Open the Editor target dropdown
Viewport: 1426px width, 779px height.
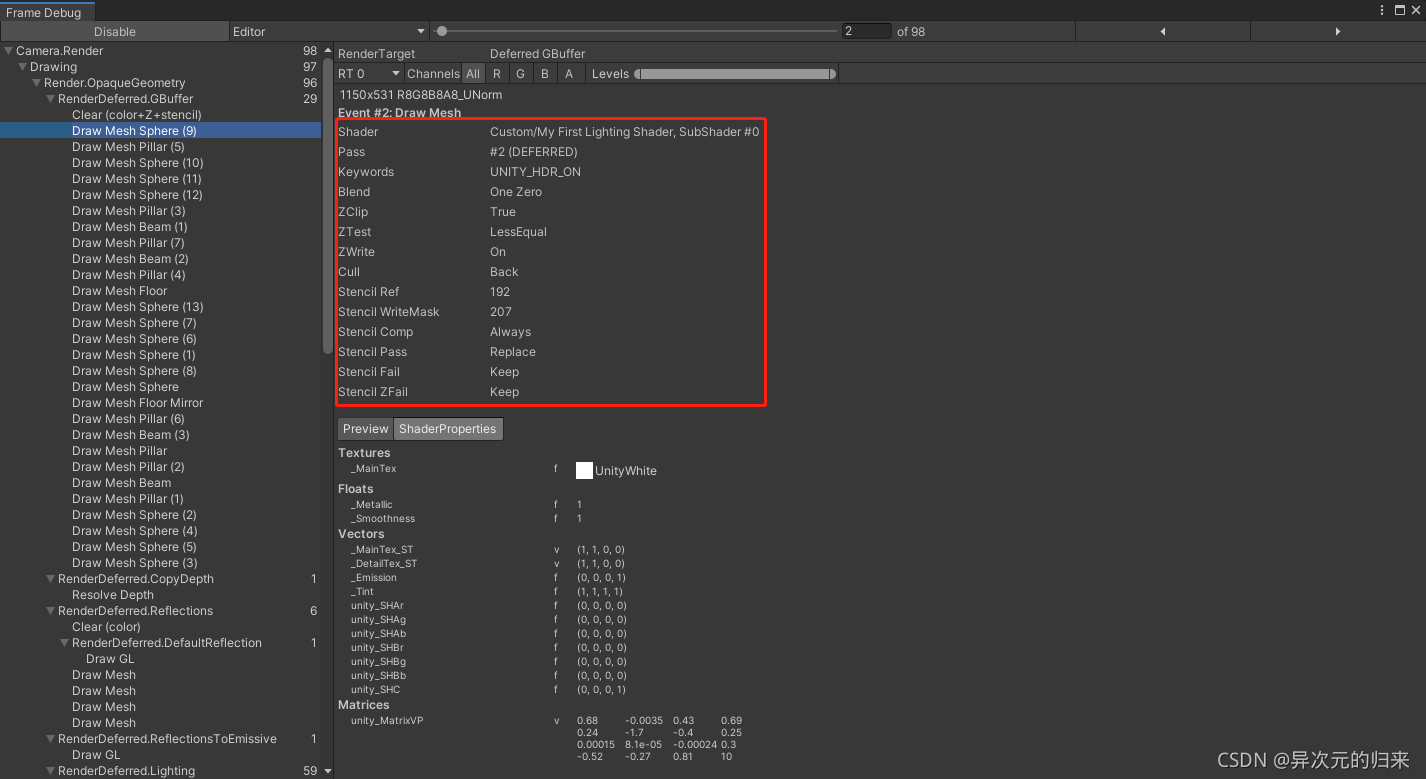(328, 31)
